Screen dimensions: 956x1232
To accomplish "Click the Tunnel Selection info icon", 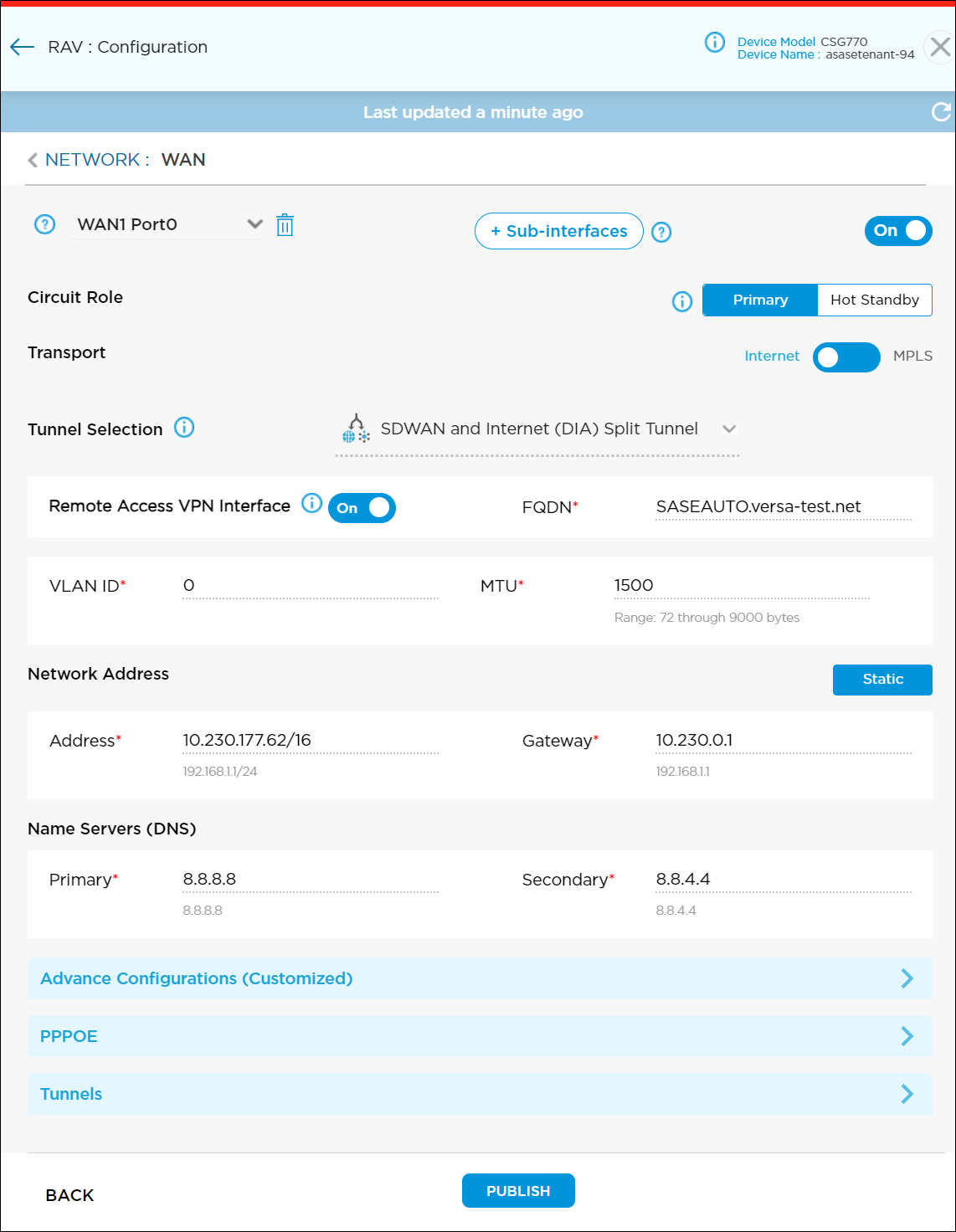I will [x=184, y=428].
